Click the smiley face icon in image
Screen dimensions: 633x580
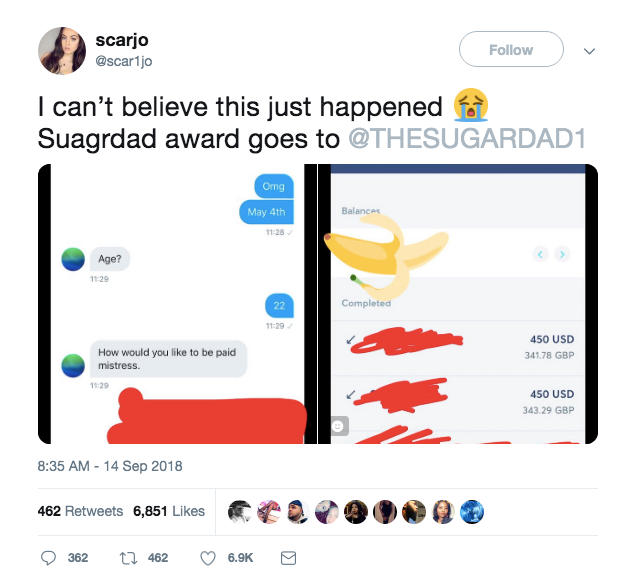click(x=338, y=426)
